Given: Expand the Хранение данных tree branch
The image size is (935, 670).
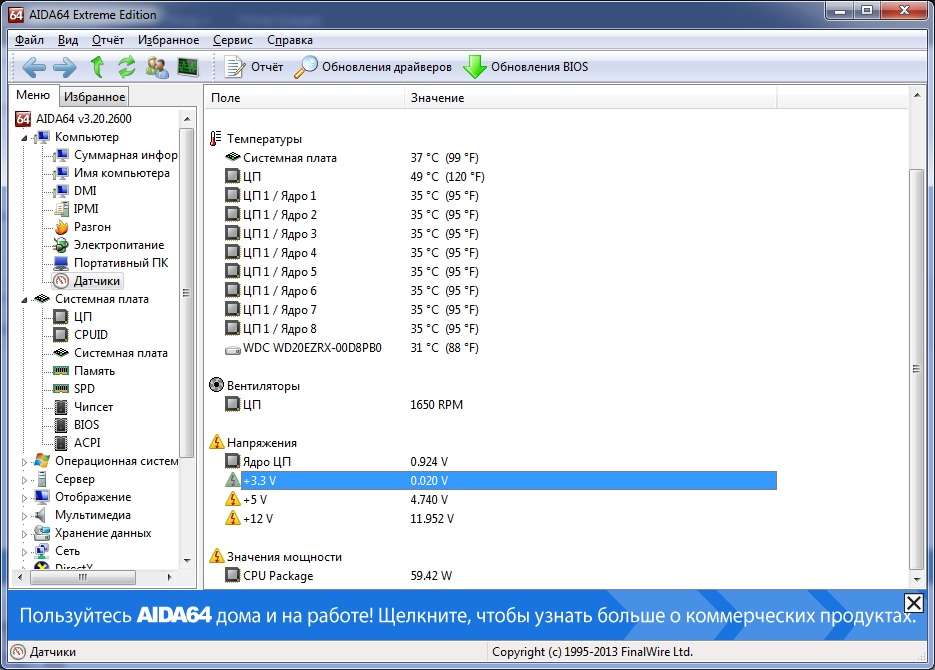Looking at the screenshot, I should [x=24, y=534].
